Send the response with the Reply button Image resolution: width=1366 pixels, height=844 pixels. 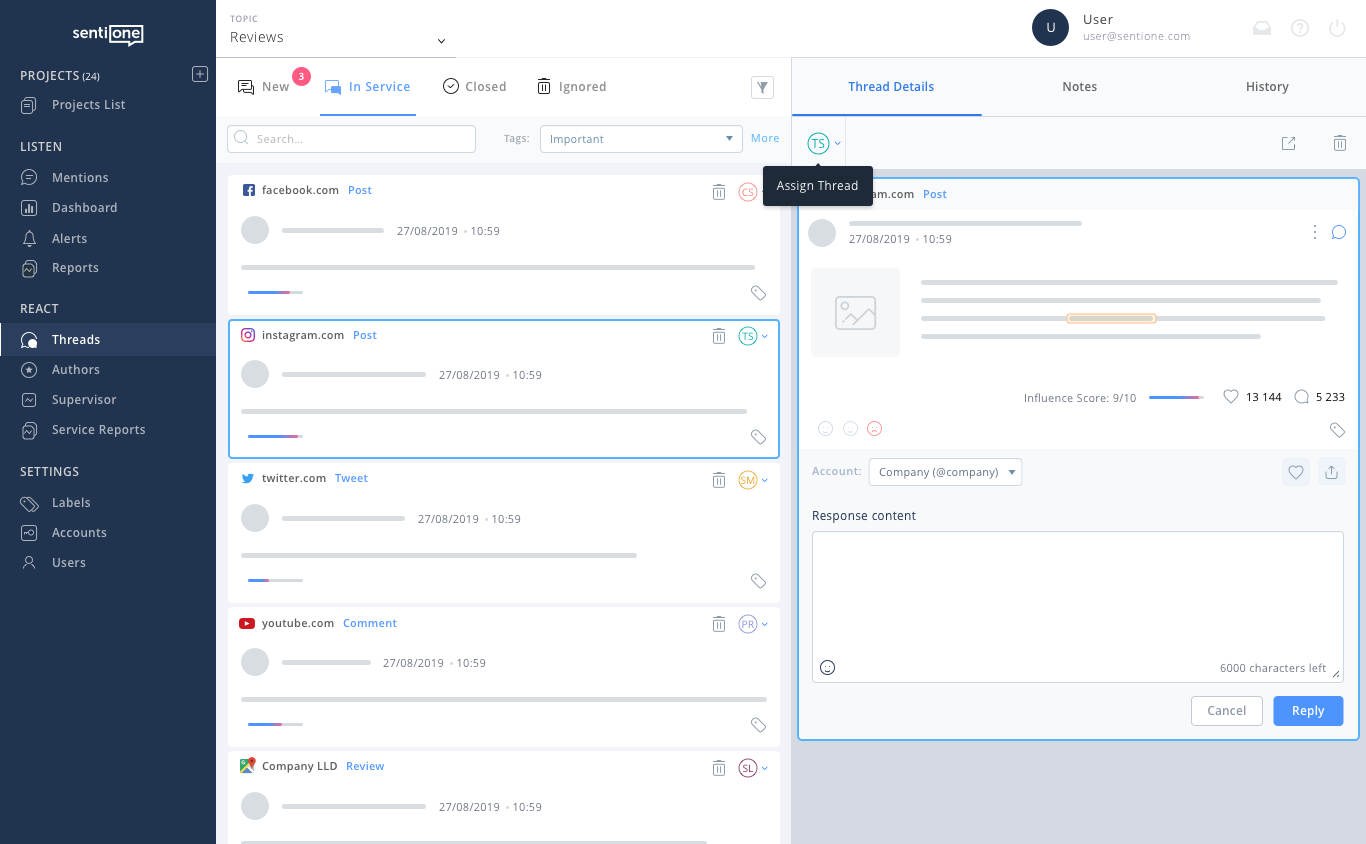pyautogui.click(x=1308, y=710)
